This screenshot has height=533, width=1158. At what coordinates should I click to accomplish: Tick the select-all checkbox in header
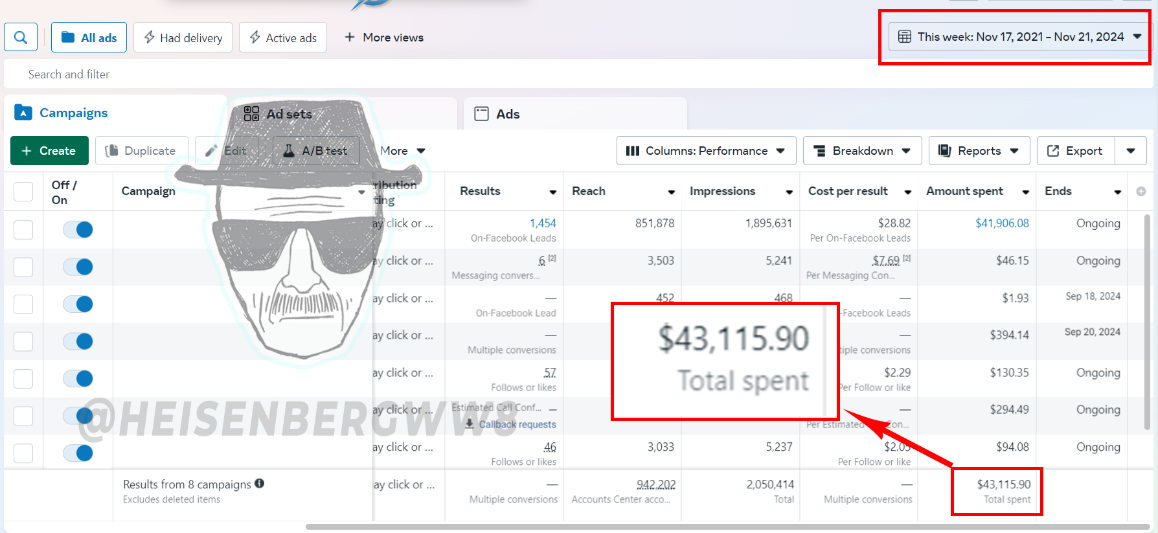(24, 192)
